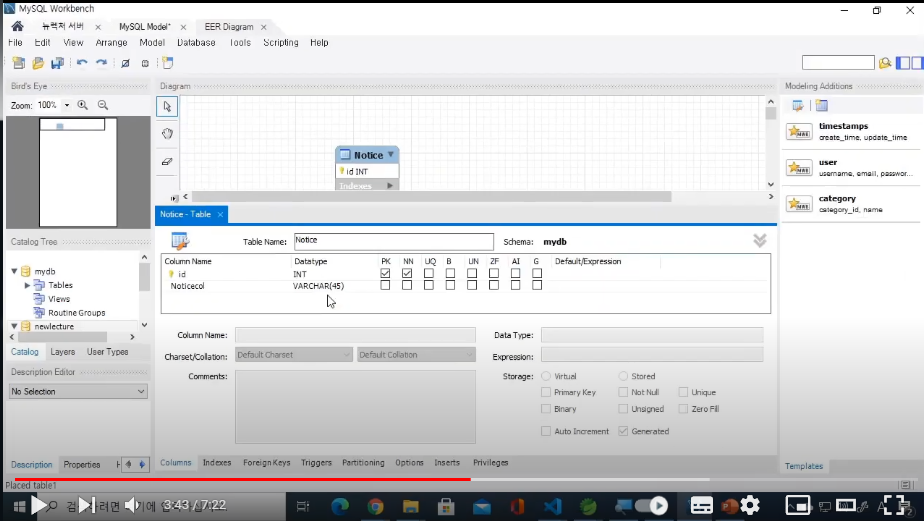The width and height of the screenshot is (924, 521).
Task: Switch to the Layers tab
Action: point(62,352)
